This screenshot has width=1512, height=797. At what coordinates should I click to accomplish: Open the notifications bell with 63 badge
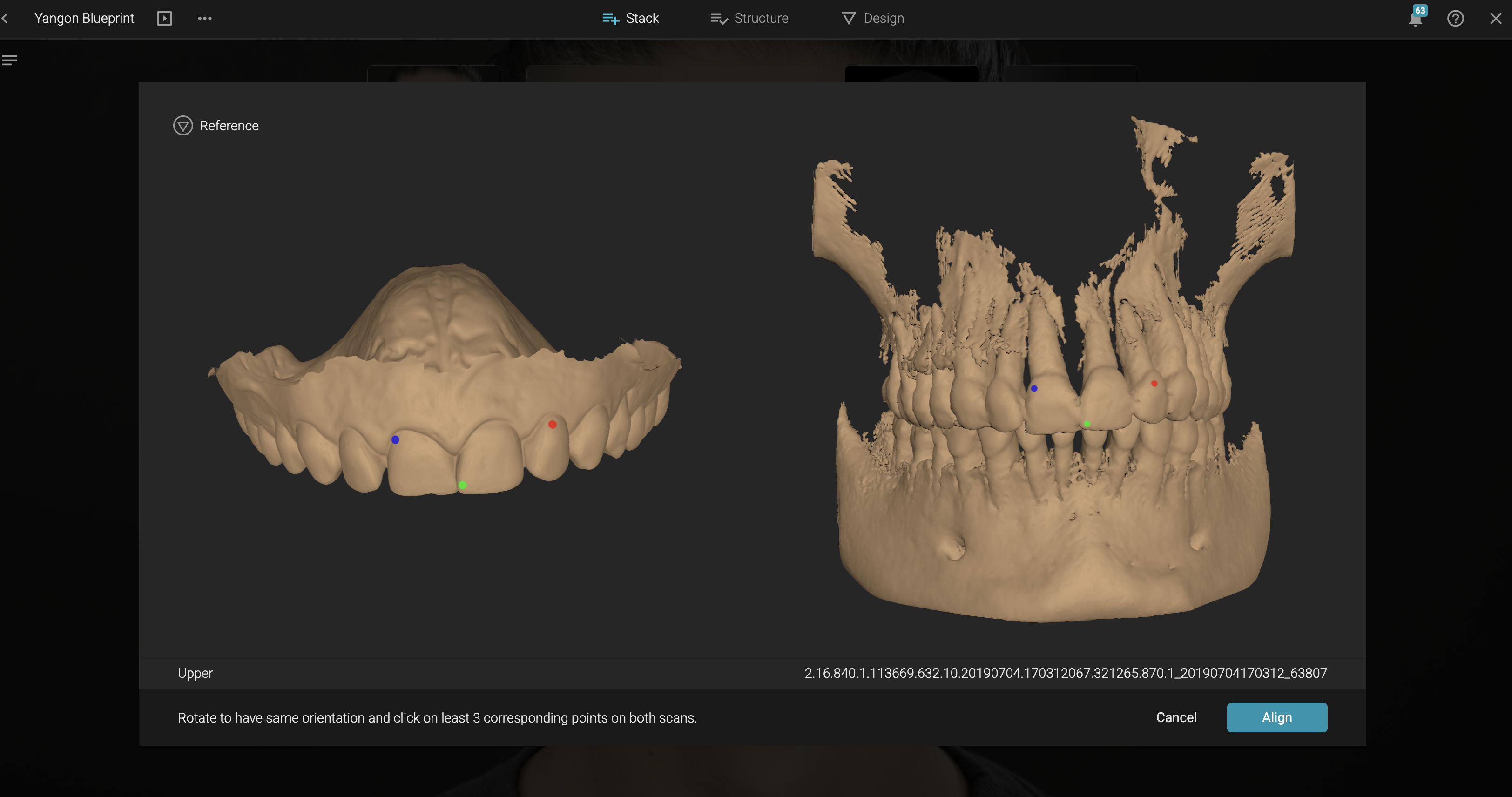coord(1415,19)
